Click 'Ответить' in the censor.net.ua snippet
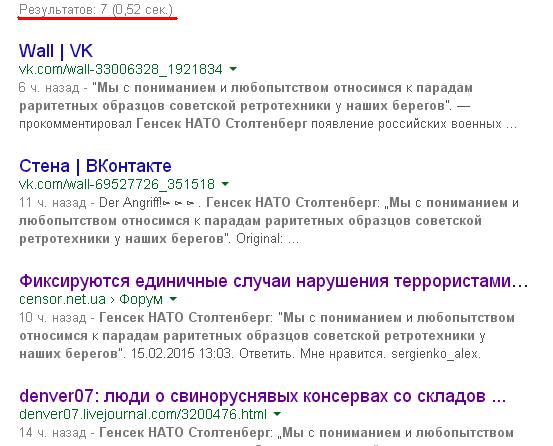This screenshot has width=553, height=446. click(x=266, y=354)
